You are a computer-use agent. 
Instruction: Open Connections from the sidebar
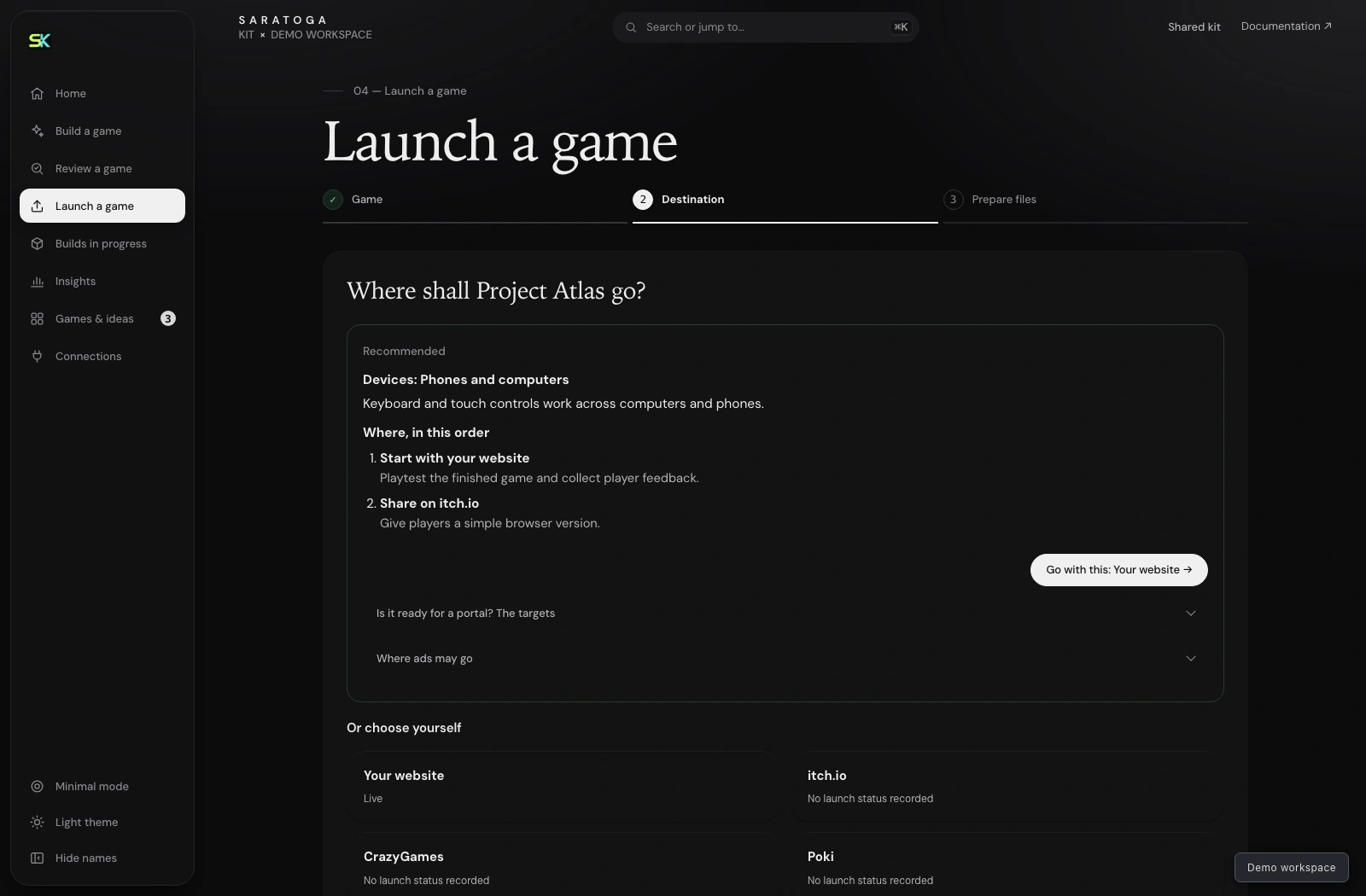point(102,357)
